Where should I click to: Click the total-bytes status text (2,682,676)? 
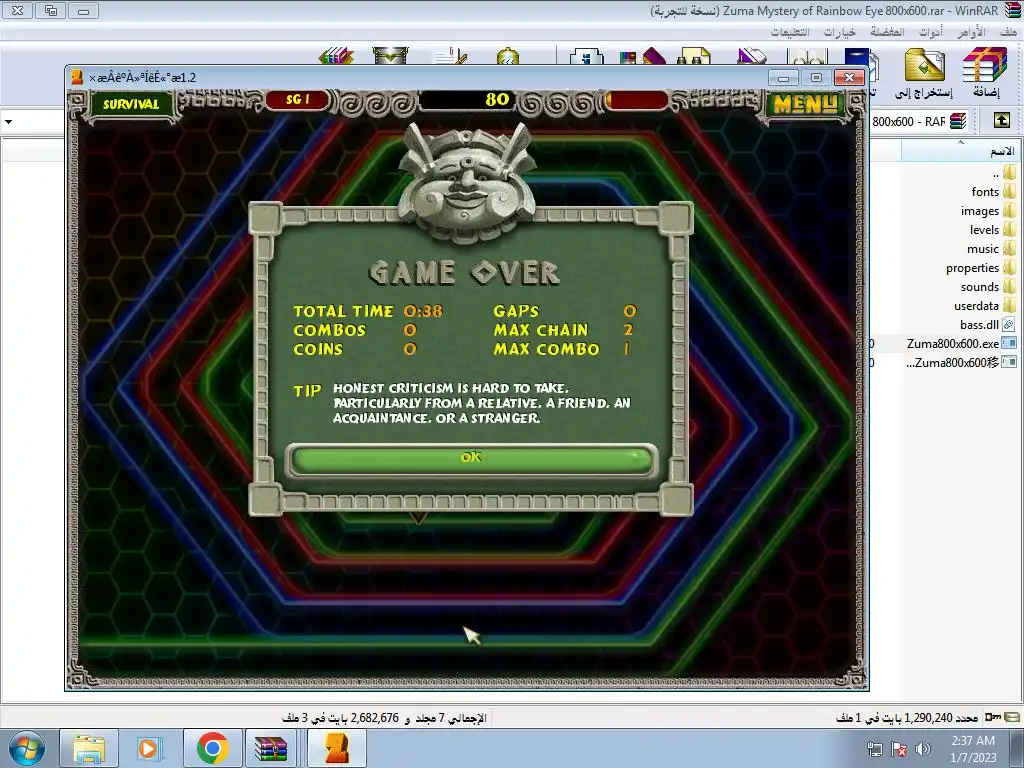385,717
